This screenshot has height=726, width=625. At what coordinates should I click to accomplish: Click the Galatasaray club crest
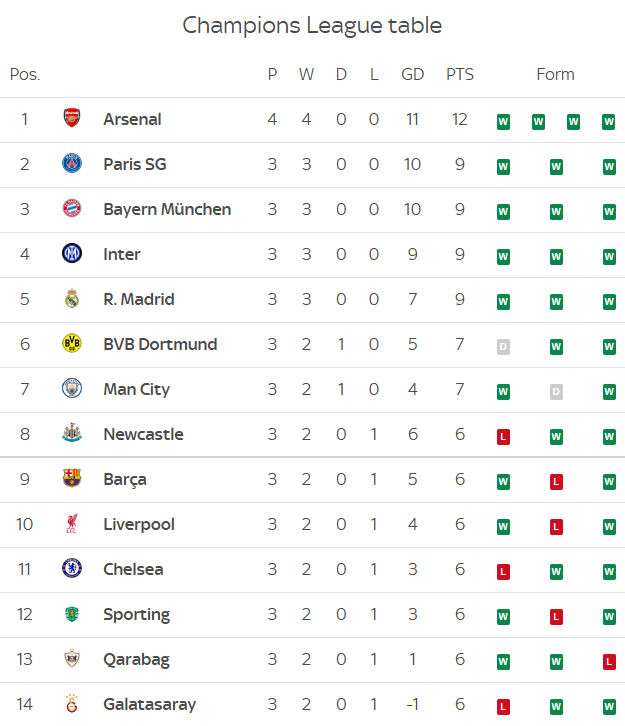tap(72, 704)
